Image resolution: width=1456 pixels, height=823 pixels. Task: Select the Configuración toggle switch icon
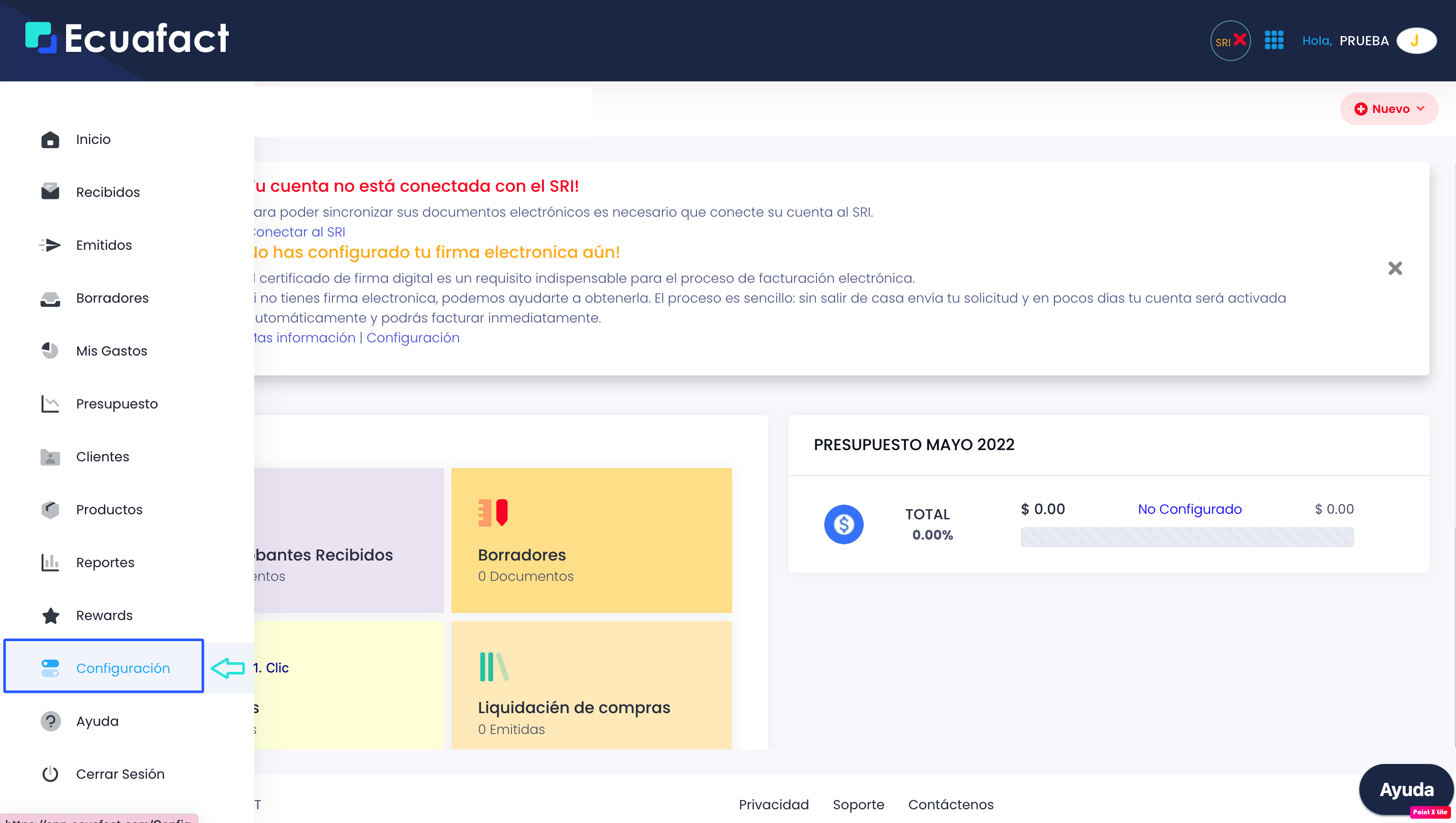coord(50,668)
